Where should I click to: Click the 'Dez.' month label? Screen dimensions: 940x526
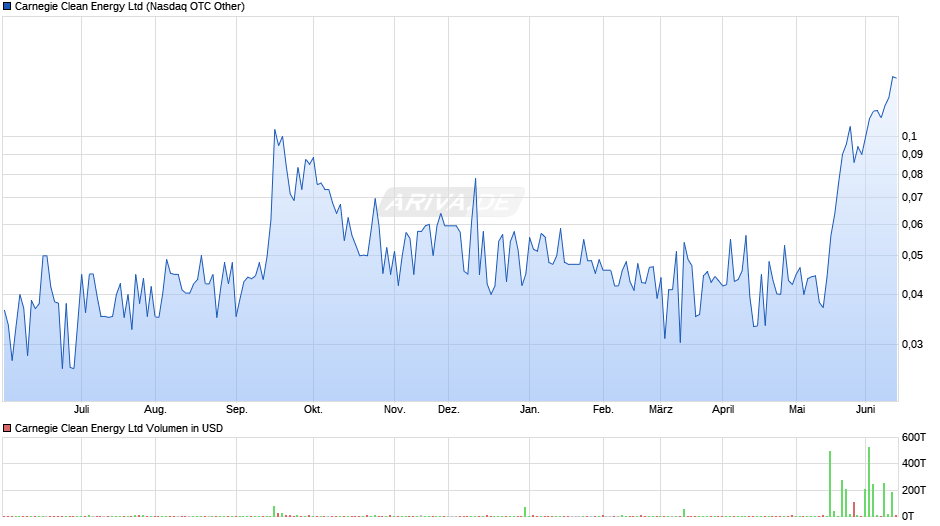pyautogui.click(x=448, y=409)
